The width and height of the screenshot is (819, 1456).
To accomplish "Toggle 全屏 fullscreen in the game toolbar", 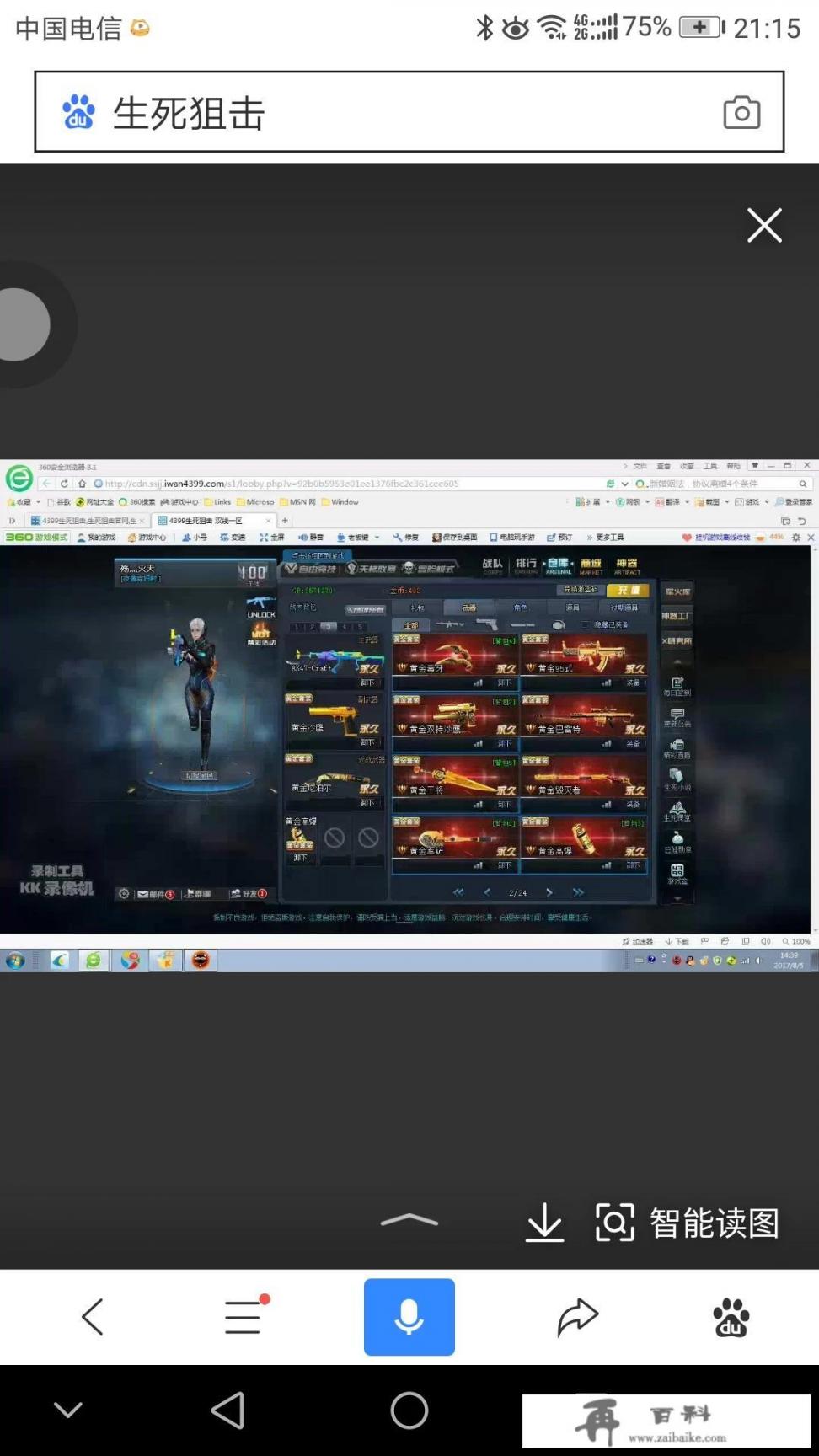I will 271,538.
